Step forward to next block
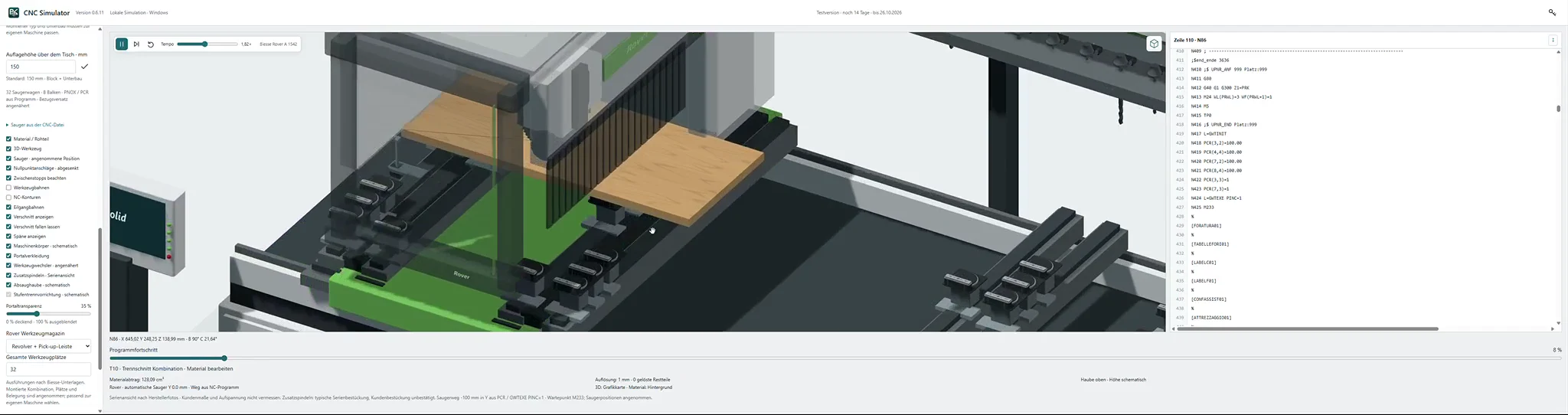 136,44
